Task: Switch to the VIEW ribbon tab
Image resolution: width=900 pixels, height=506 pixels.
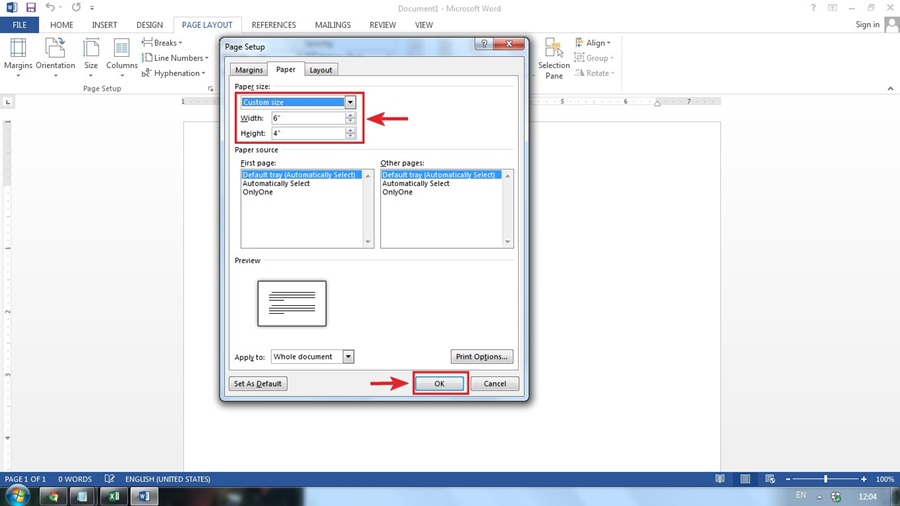Action: 424,25
